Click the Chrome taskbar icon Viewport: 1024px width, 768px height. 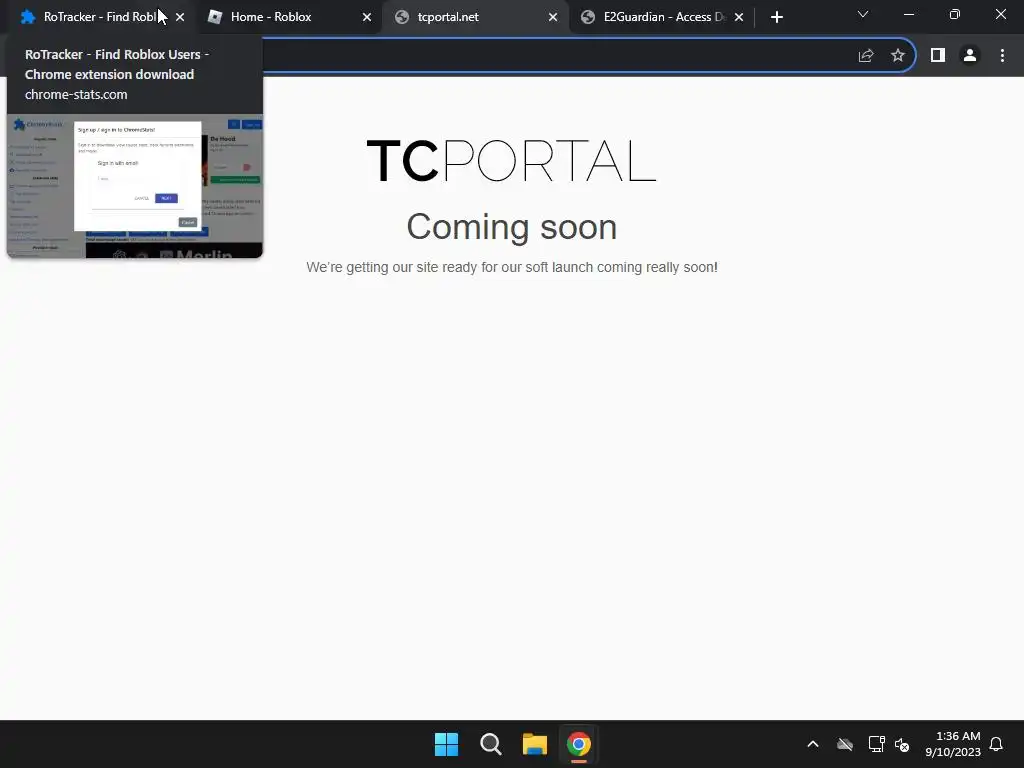[x=579, y=744]
